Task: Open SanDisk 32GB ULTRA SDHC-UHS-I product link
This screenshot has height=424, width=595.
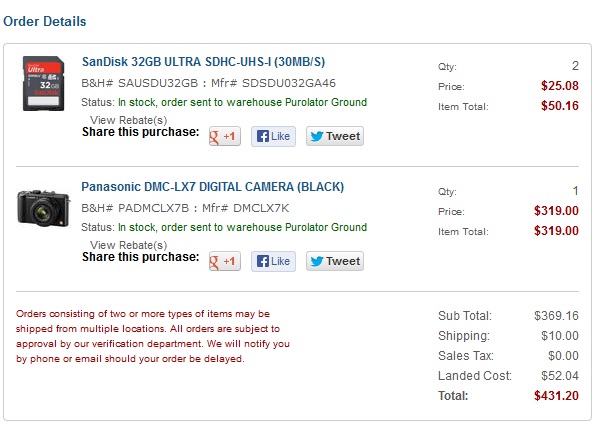Action: point(203,61)
